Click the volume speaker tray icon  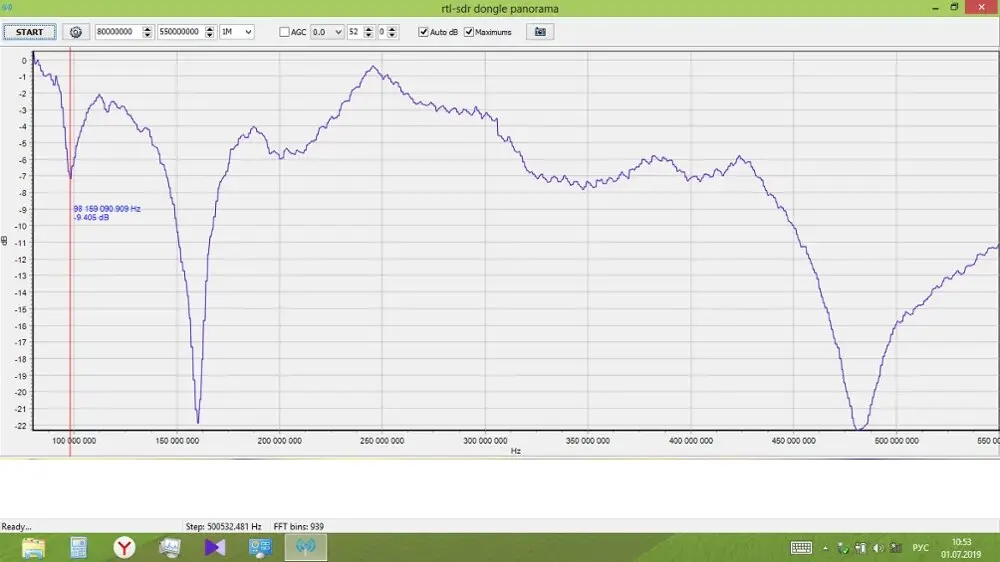click(x=878, y=548)
